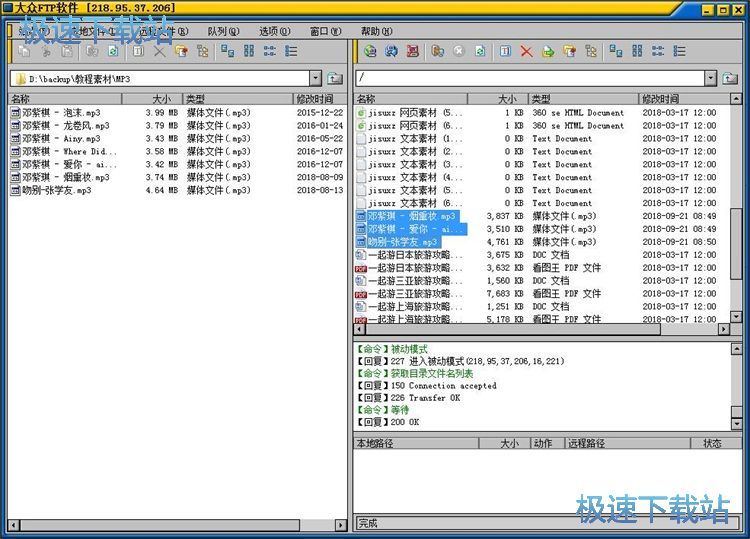750x539 pixels.
Task: Sort remote files by 修改时间 column
Action: coord(684,99)
